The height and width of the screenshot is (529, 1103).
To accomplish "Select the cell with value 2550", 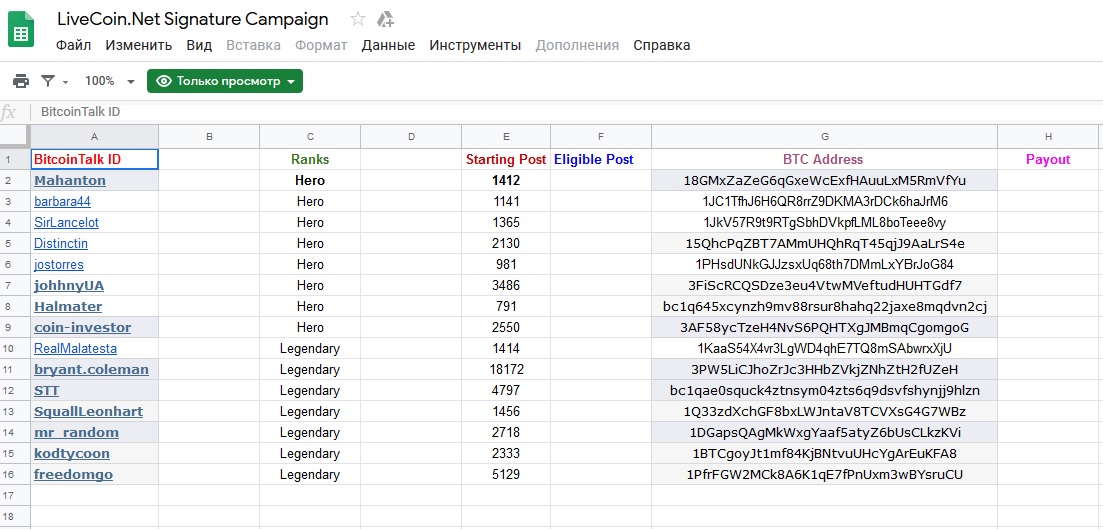I will (x=506, y=328).
